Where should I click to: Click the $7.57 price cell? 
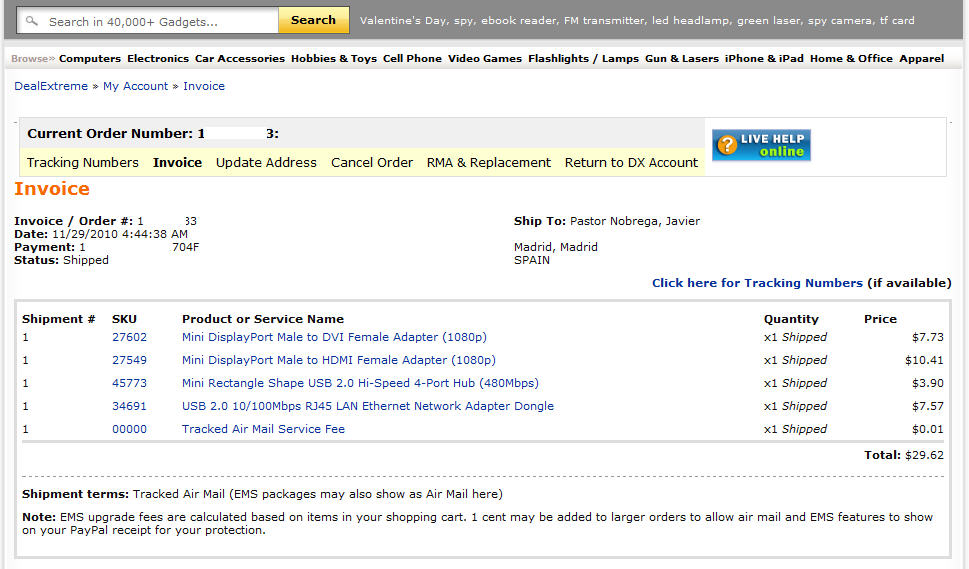[928, 406]
